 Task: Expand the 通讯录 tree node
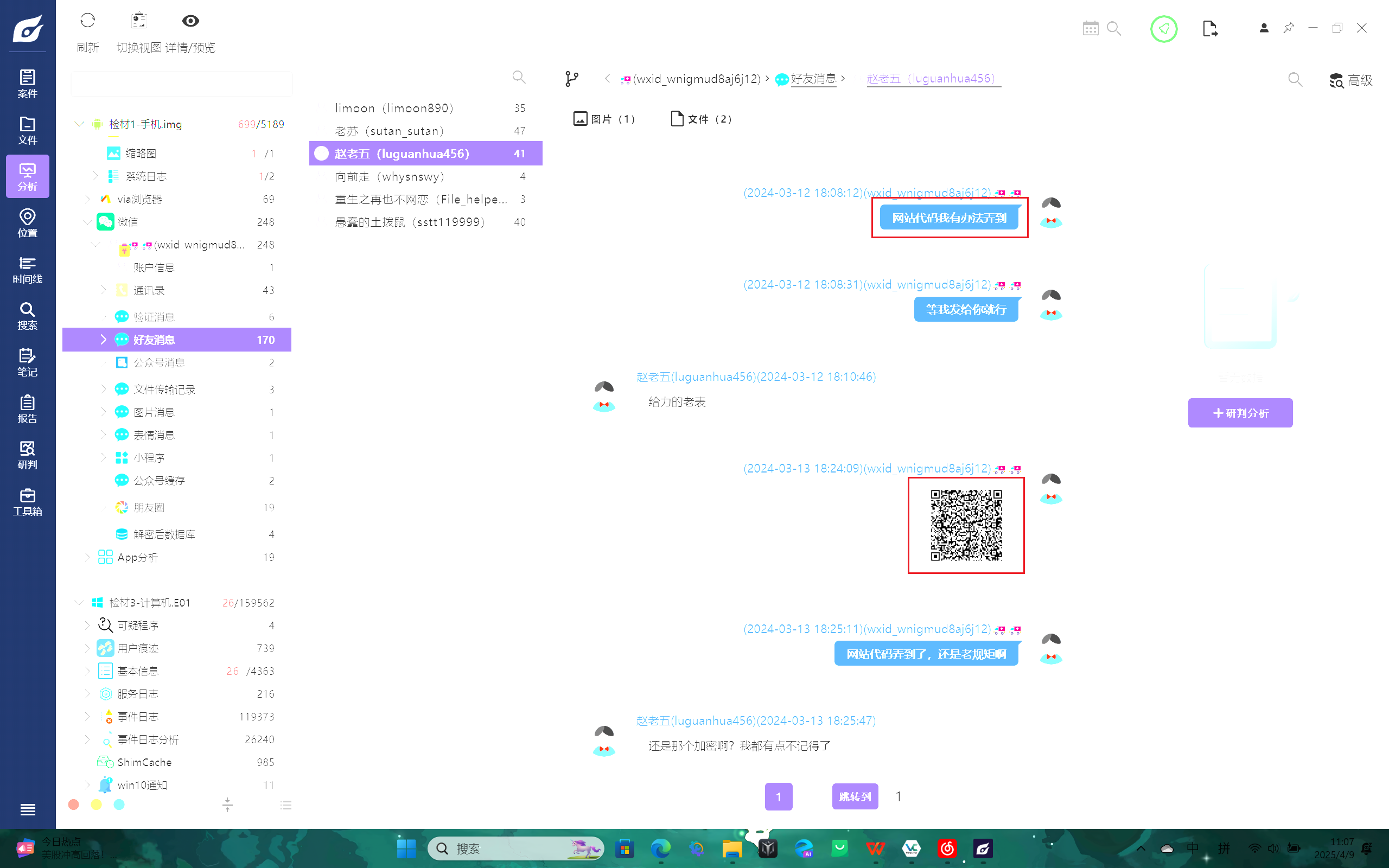(x=103, y=290)
